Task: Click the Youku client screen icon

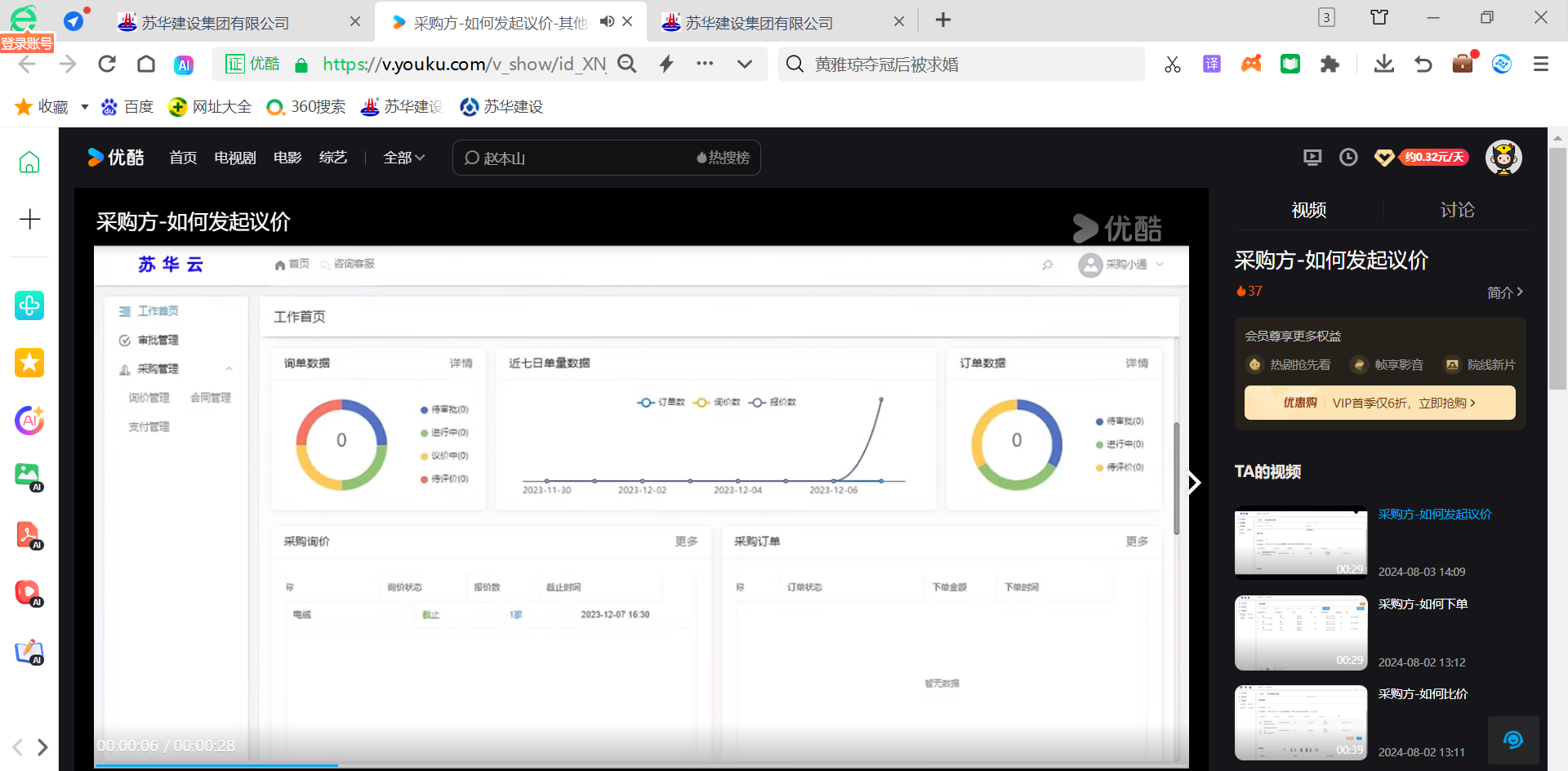Action: click(1312, 158)
